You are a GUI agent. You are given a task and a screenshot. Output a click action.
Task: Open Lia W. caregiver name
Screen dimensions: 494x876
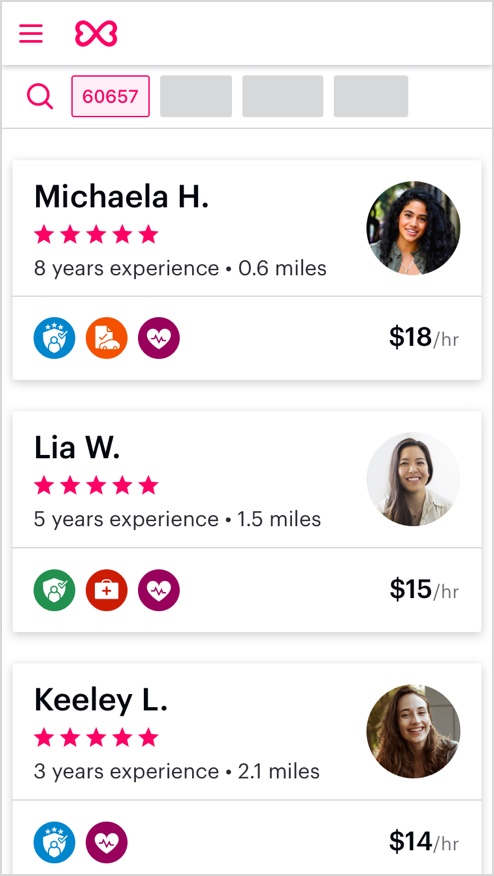(77, 449)
